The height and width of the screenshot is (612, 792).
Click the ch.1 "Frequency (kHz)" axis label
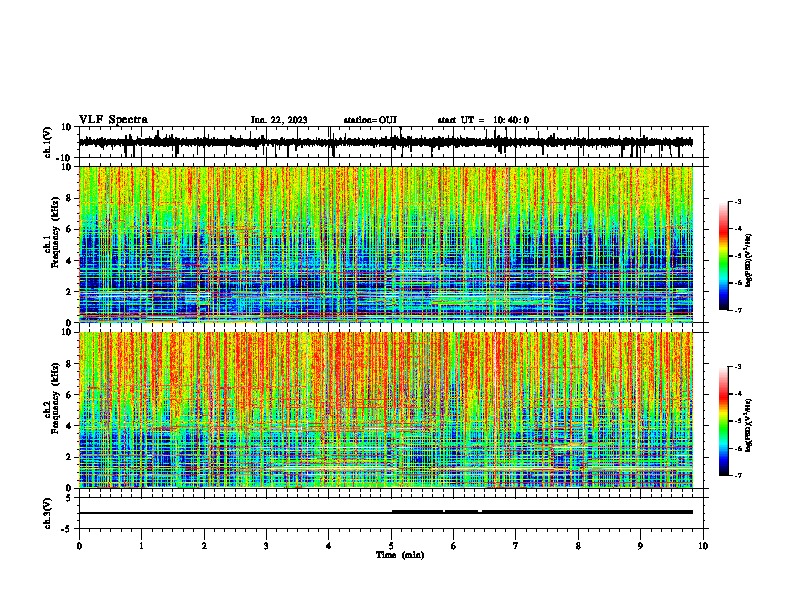click(x=55, y=232)
